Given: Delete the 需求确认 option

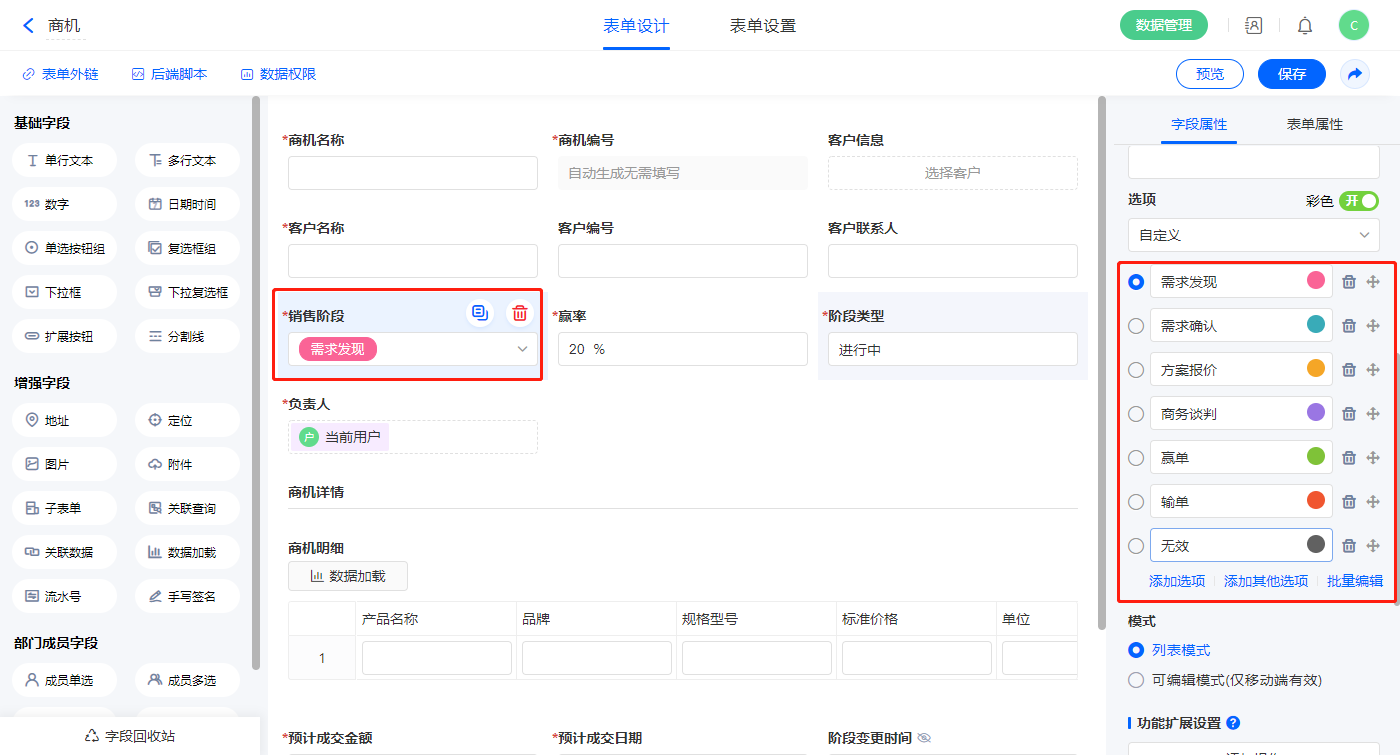Looking at the screenshot, I should click(1348, 326).
